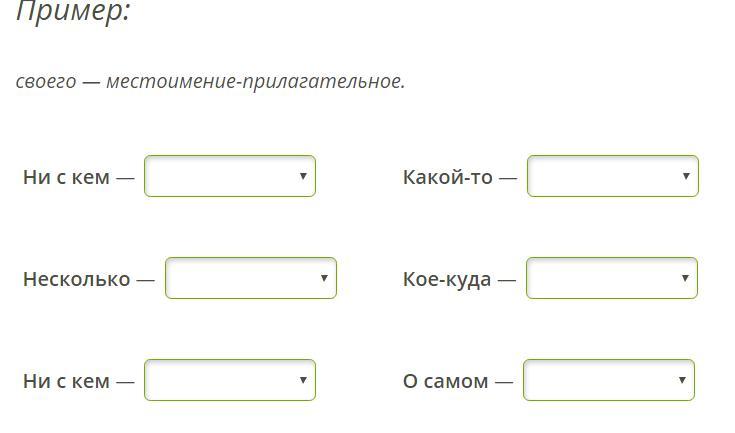Click the arrow in the Несколько dropdown
The width and height of the screenshot is (735, 433).
click(324, 278)
